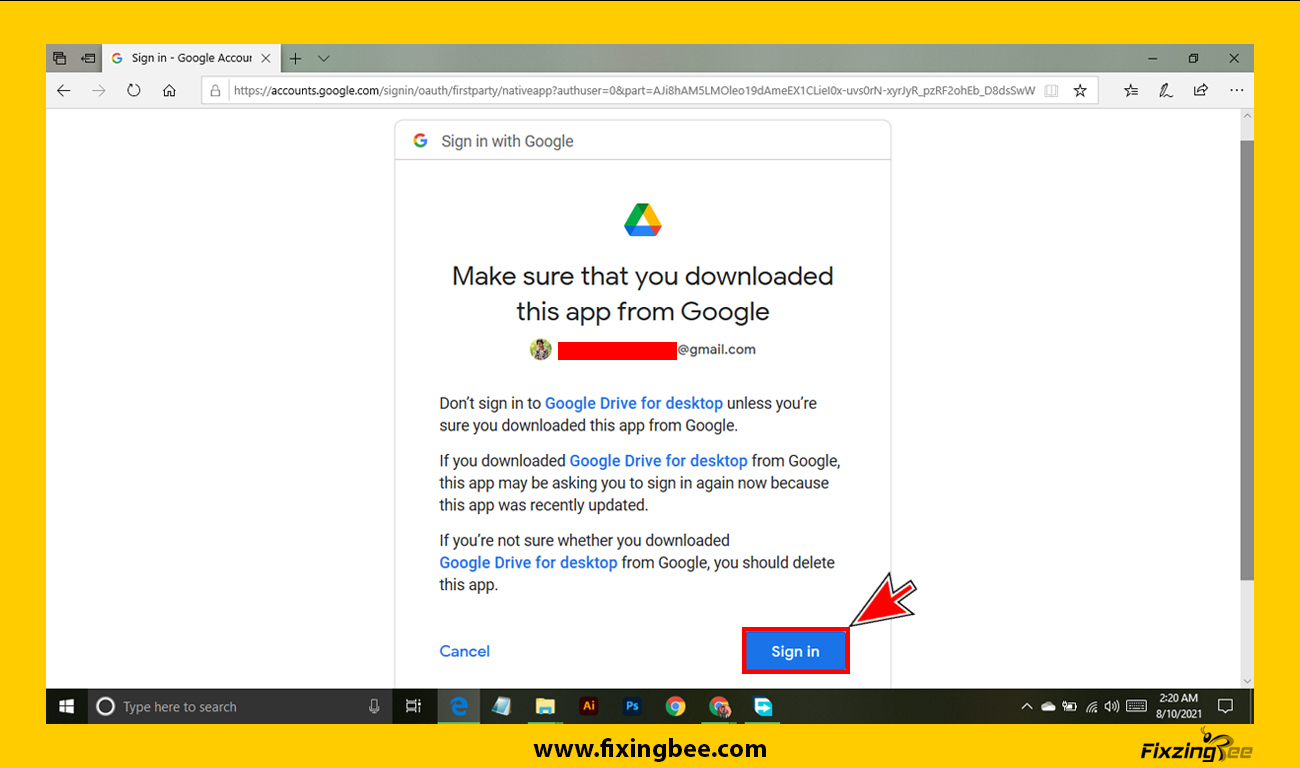Open reading view book icon in address bar
Viewport: 1300px width, 768px height.
click(1051, 91)
